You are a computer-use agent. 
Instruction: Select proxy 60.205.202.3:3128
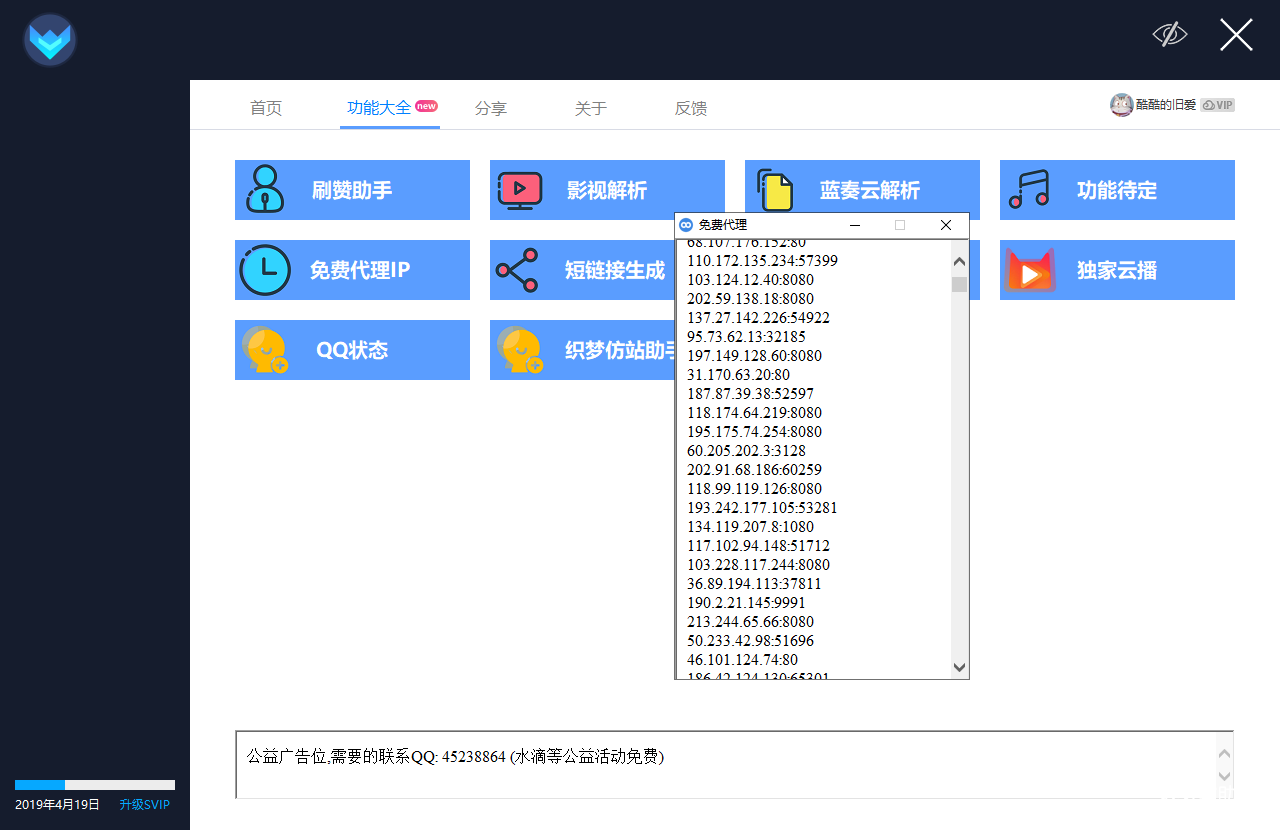(746, 451)
